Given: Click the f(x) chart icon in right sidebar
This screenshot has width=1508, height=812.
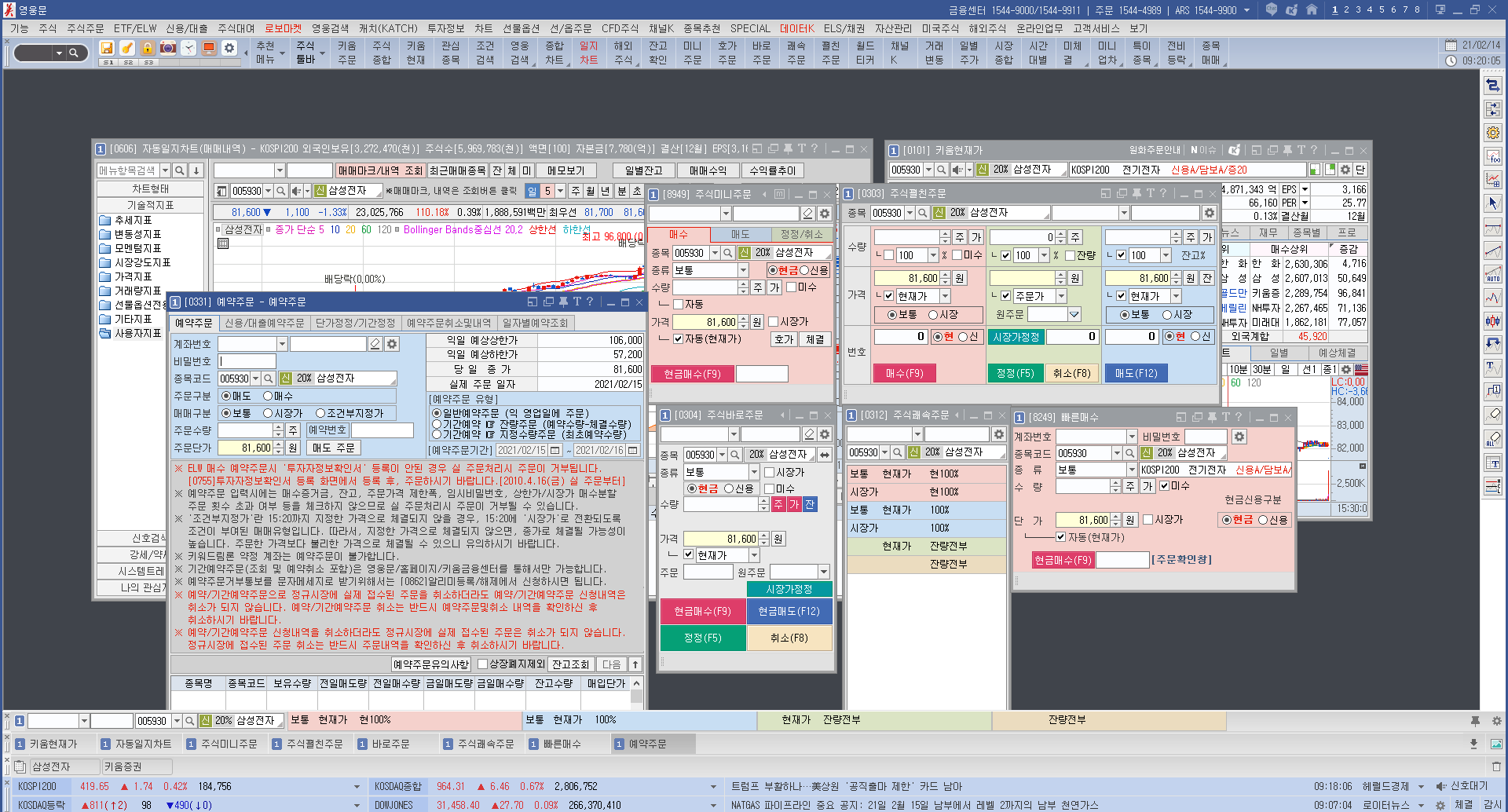Looking at the screenshot, I should [1493, 156].
